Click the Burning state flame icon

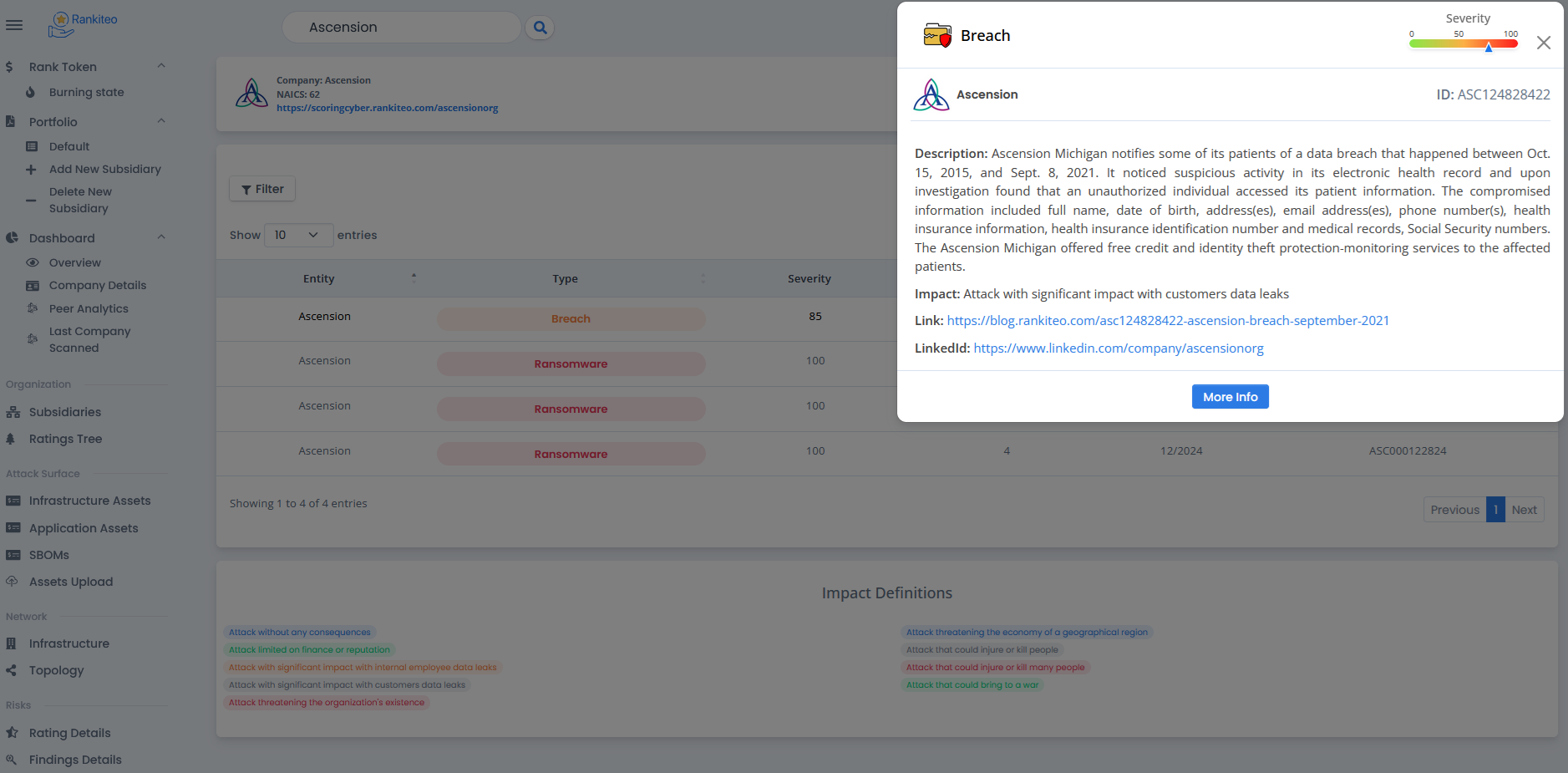[31, 93]
